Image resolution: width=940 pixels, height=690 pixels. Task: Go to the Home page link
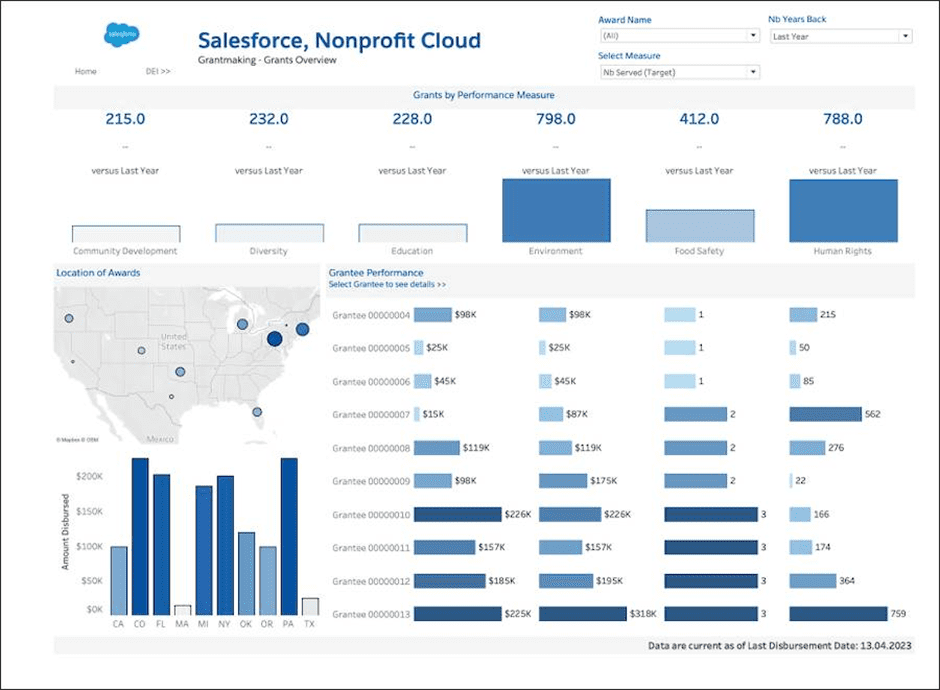[86, 72]
